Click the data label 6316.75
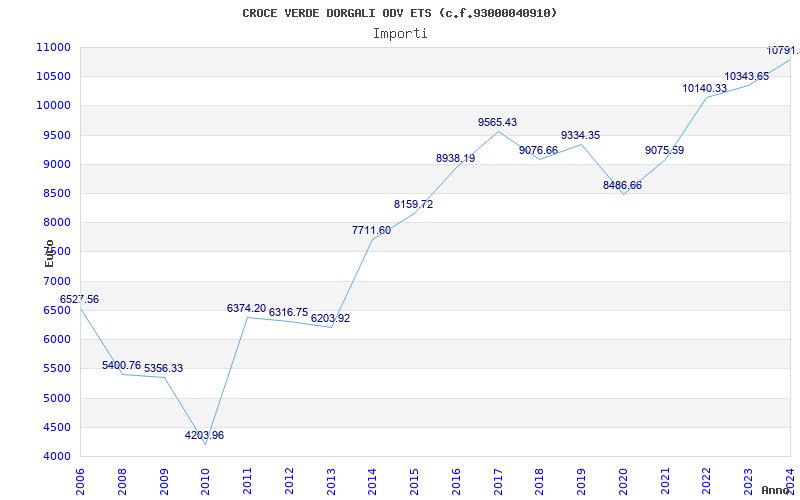800x500 pixels. point(288,312)
